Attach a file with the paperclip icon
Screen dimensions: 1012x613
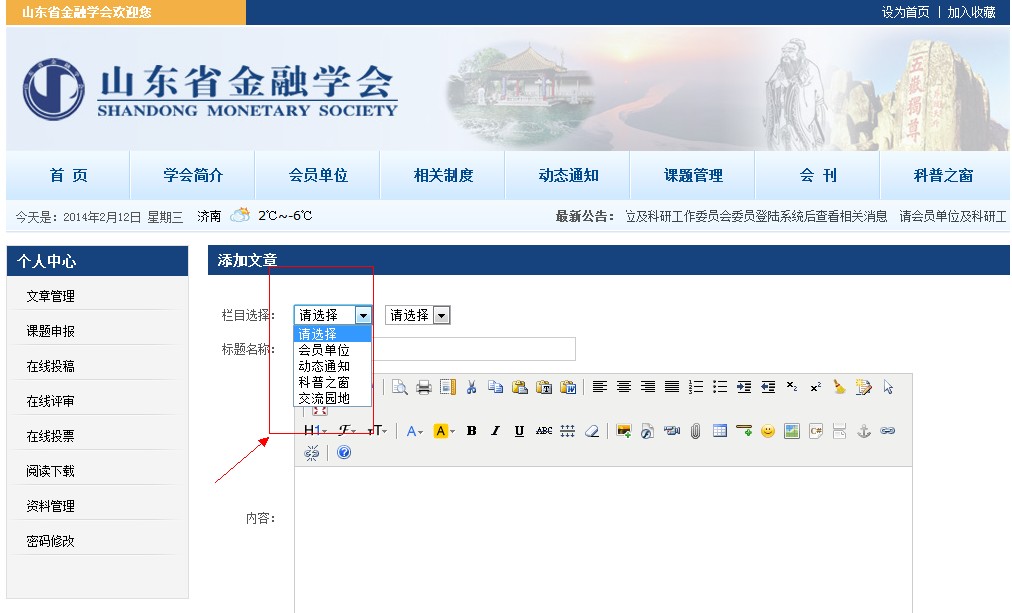click(x=695, y=431)
